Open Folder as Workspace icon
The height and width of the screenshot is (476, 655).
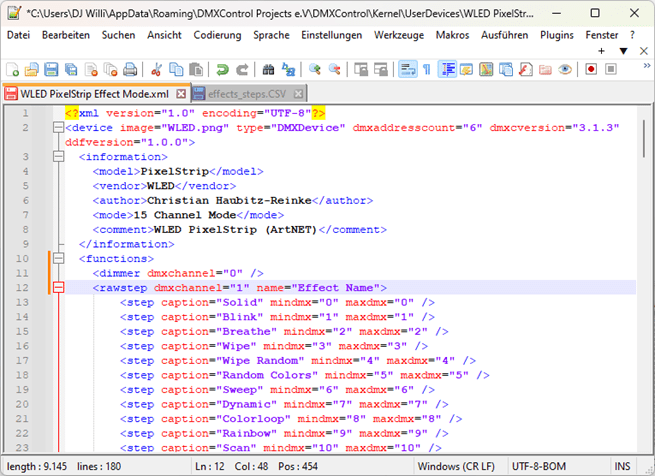coord(545,69)
